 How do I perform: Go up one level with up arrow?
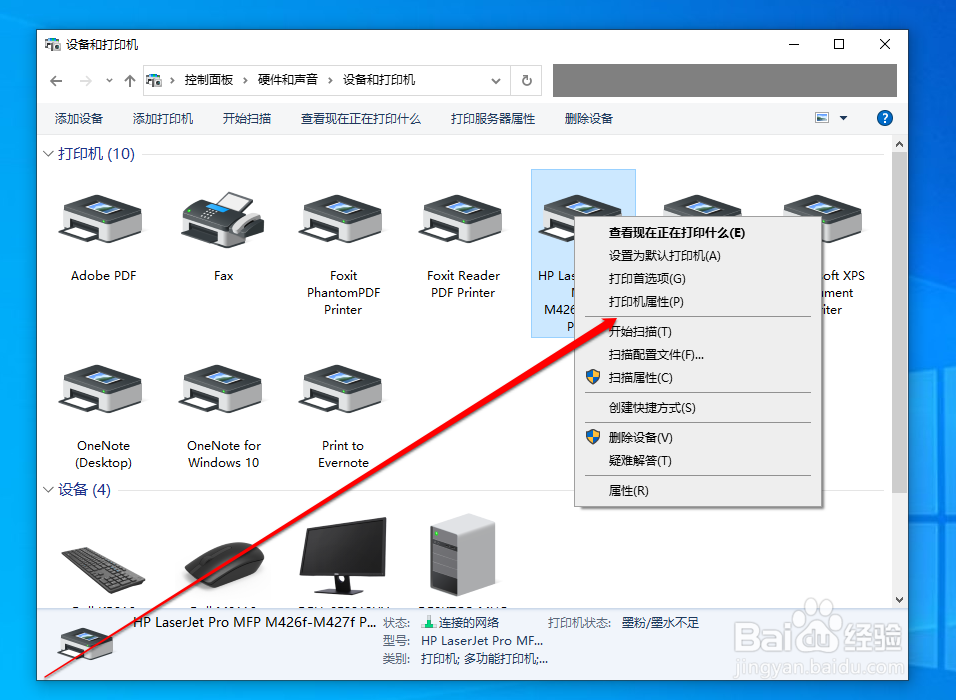pos(130,80)
